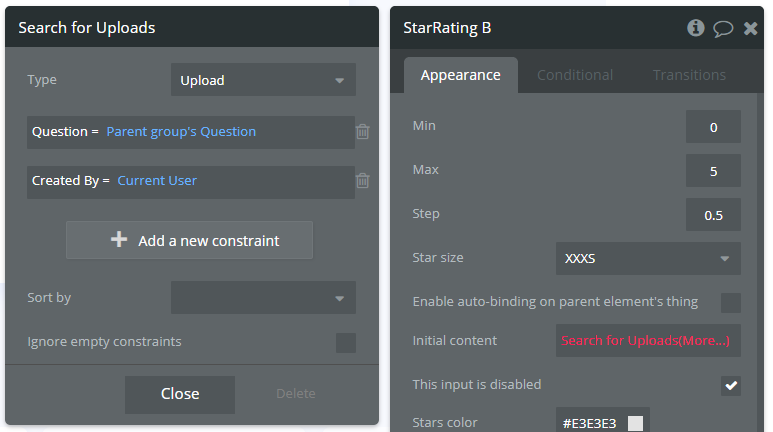Switch to the Transitions tab
The width and height of the screenshot is (773, 432).
tap(689, 75)
